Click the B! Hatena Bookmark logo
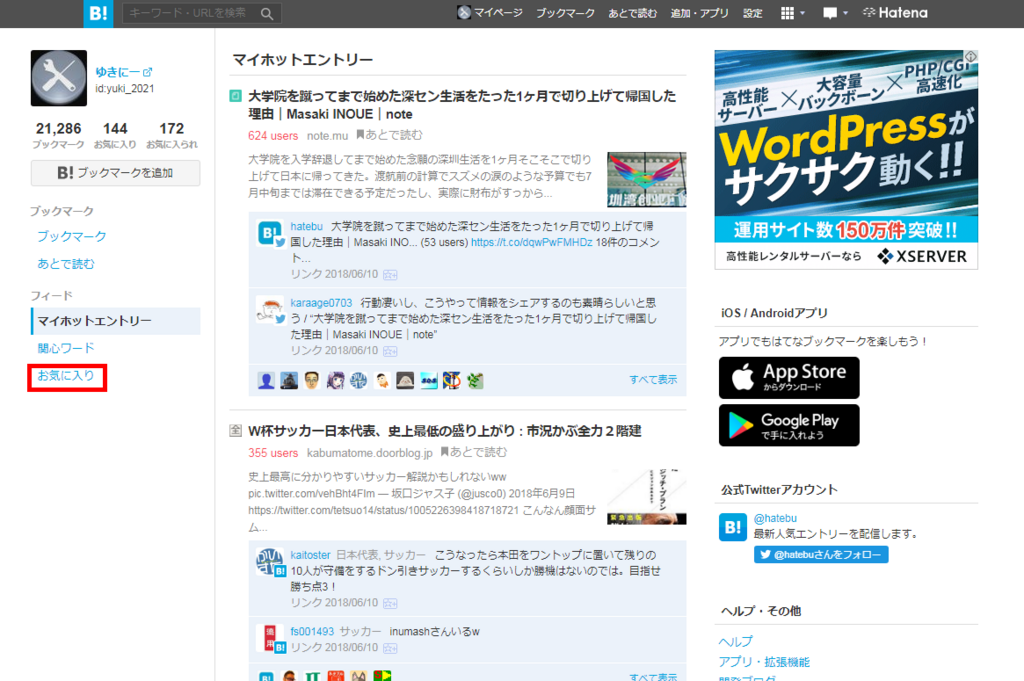The width and height of the screenshot is (1024, 681). 98,13
